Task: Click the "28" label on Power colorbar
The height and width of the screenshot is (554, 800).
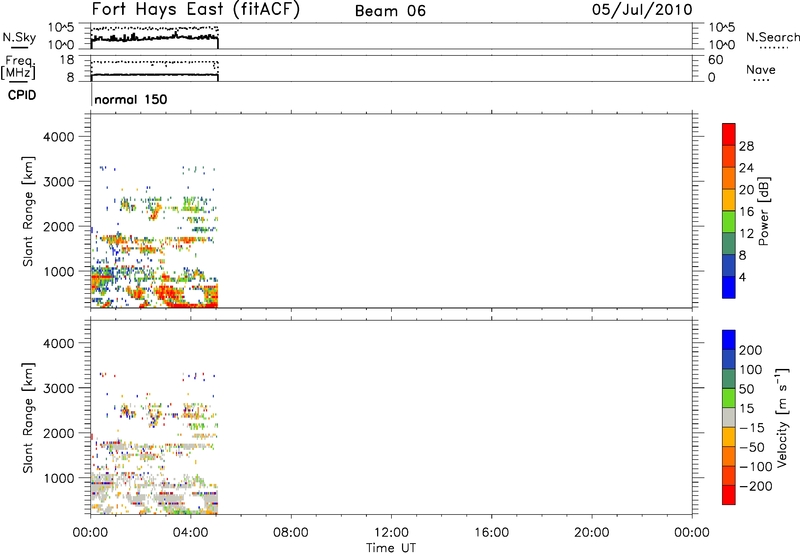Action: tap(746, 146)
